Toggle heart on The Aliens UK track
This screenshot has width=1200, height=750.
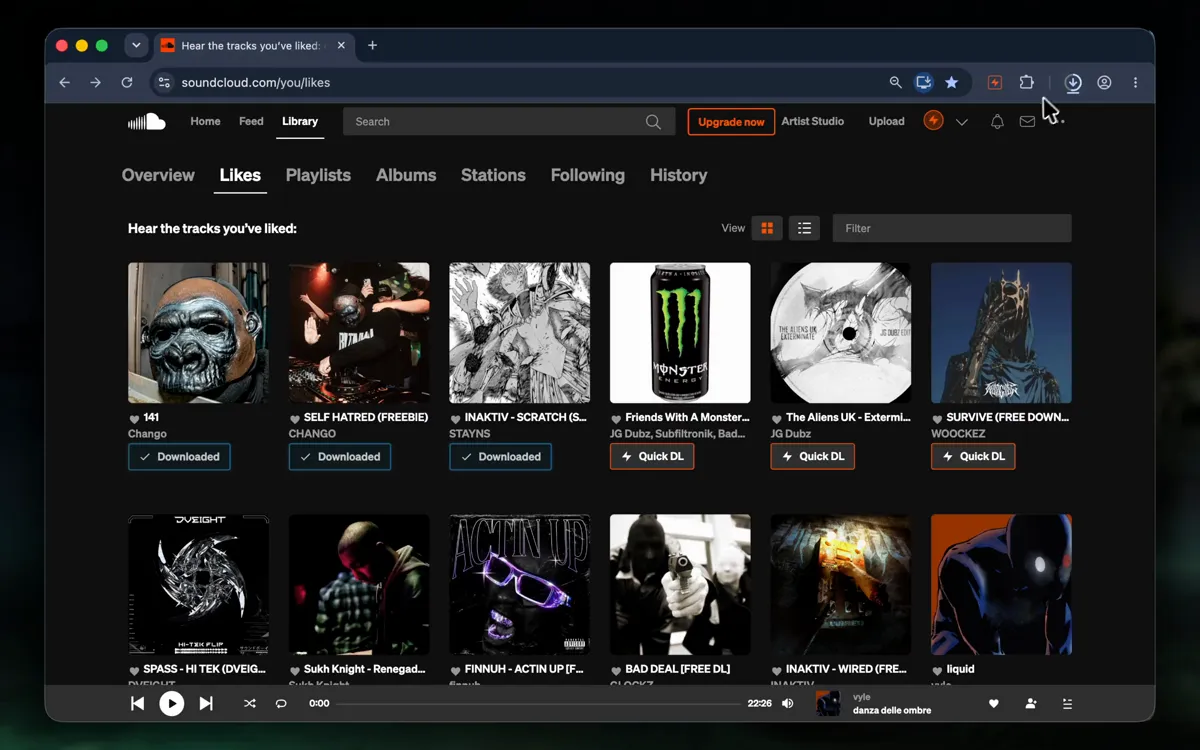tap(777, 418)
